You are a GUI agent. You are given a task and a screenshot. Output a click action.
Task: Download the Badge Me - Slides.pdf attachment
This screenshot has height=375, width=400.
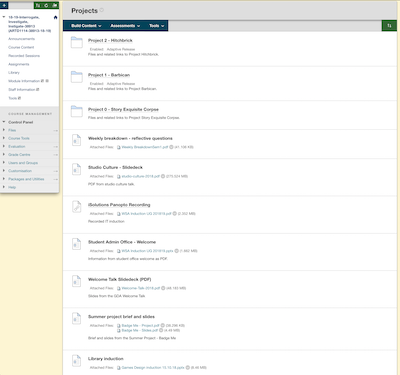tap(140, 330)
